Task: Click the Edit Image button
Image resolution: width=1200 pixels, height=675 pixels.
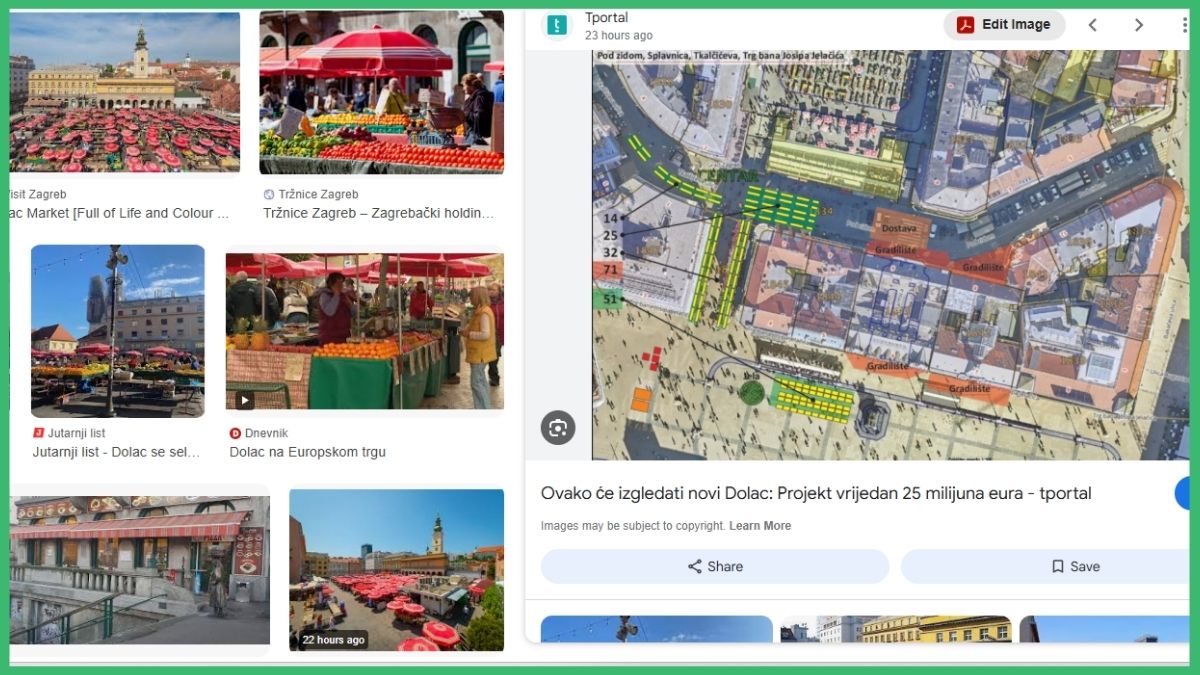Action: [1004, 24]
